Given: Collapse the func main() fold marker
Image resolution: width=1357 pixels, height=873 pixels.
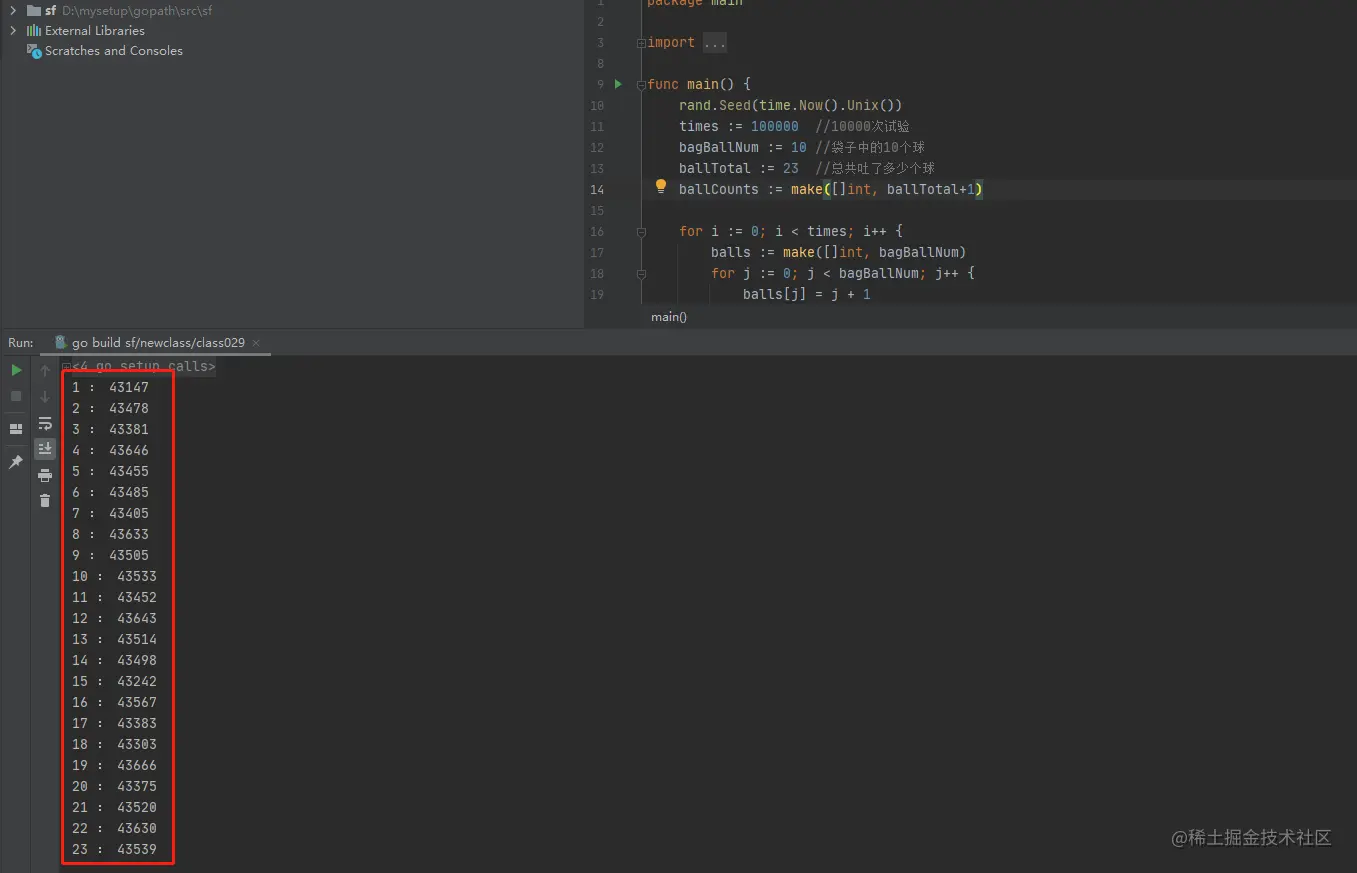Looking at the screenshot, I should (641, 84).
